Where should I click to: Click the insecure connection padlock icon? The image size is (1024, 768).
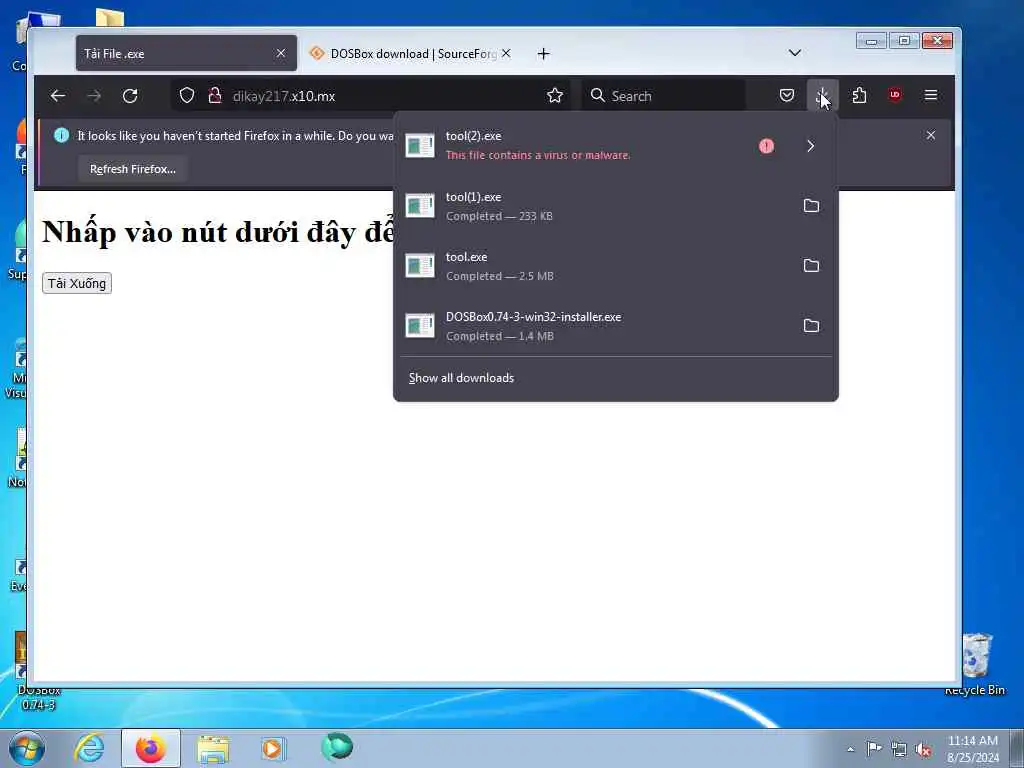[x=214, y=96]
